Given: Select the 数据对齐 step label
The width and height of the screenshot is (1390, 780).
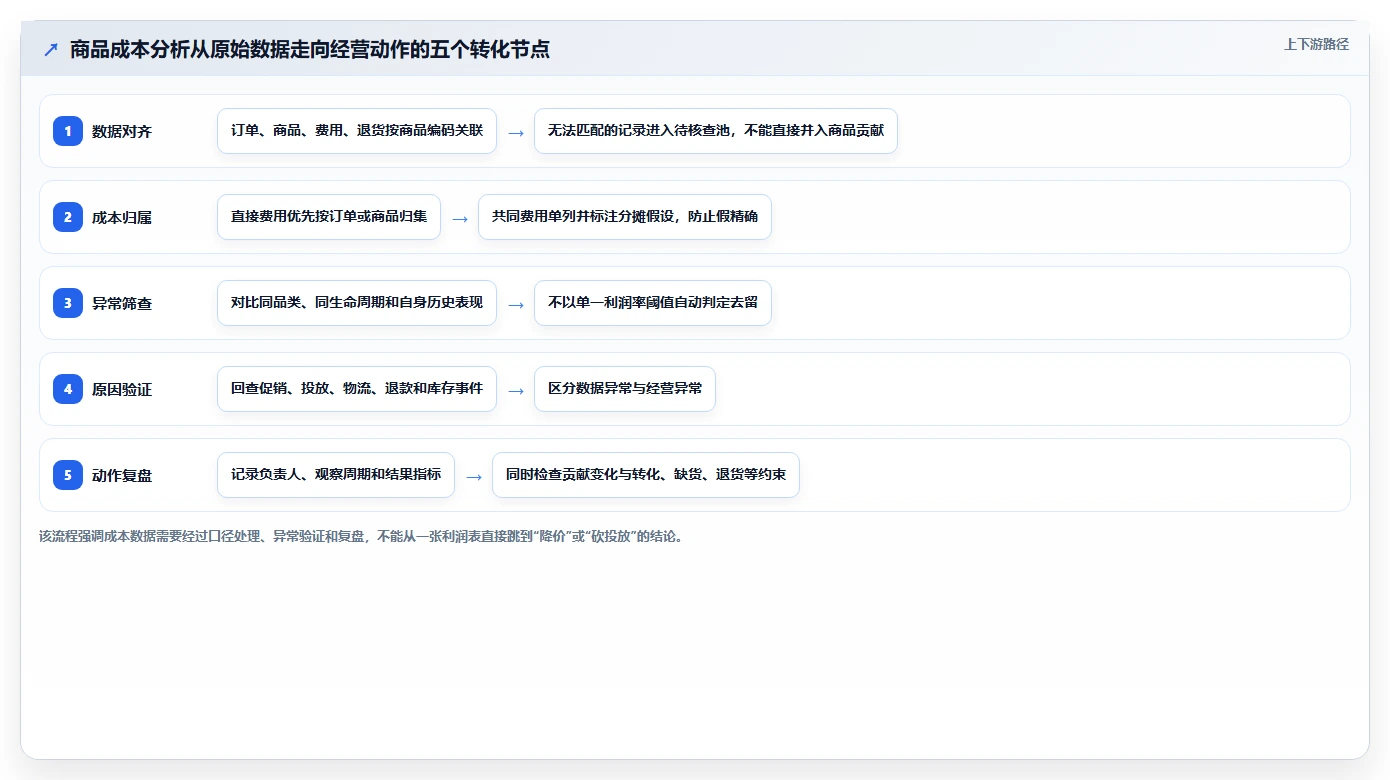Looking at the screenshot, I should coord(122,131).
